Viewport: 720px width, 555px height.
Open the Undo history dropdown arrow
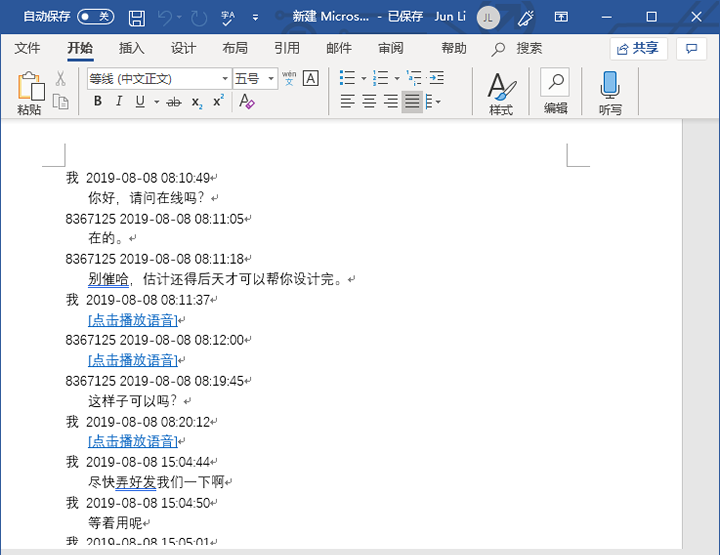tap(179, 17)
